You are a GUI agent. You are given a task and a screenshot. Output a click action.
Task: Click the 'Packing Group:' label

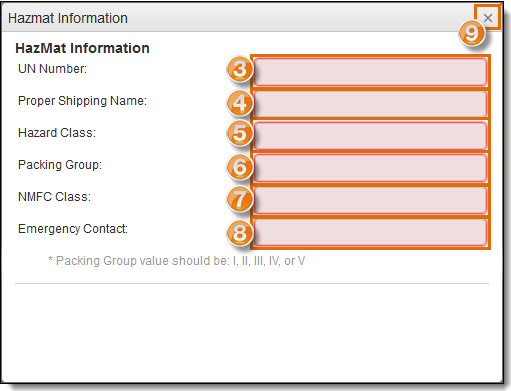(x=60, y=165)
